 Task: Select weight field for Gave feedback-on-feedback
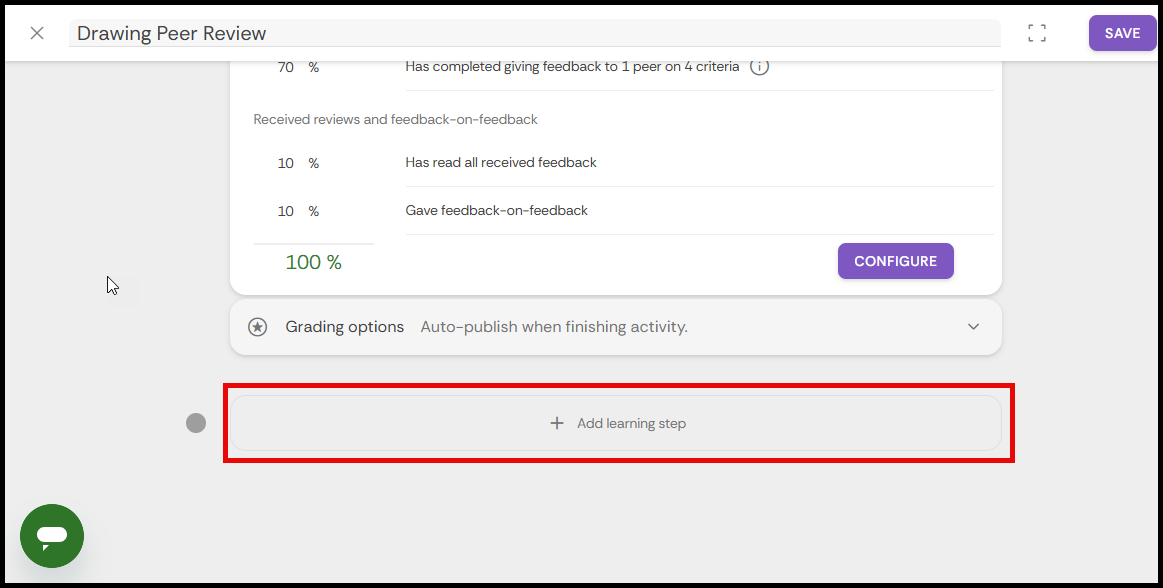click(286, 211)
